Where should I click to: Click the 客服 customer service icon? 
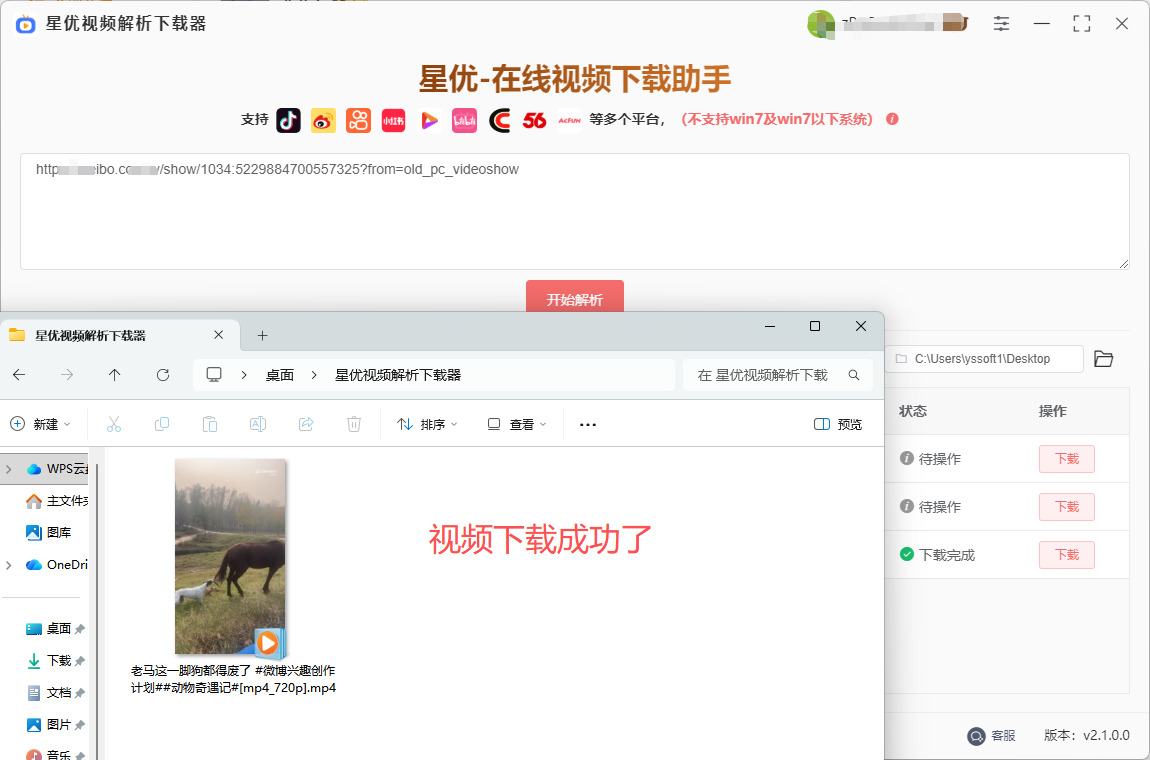(976, 736)
